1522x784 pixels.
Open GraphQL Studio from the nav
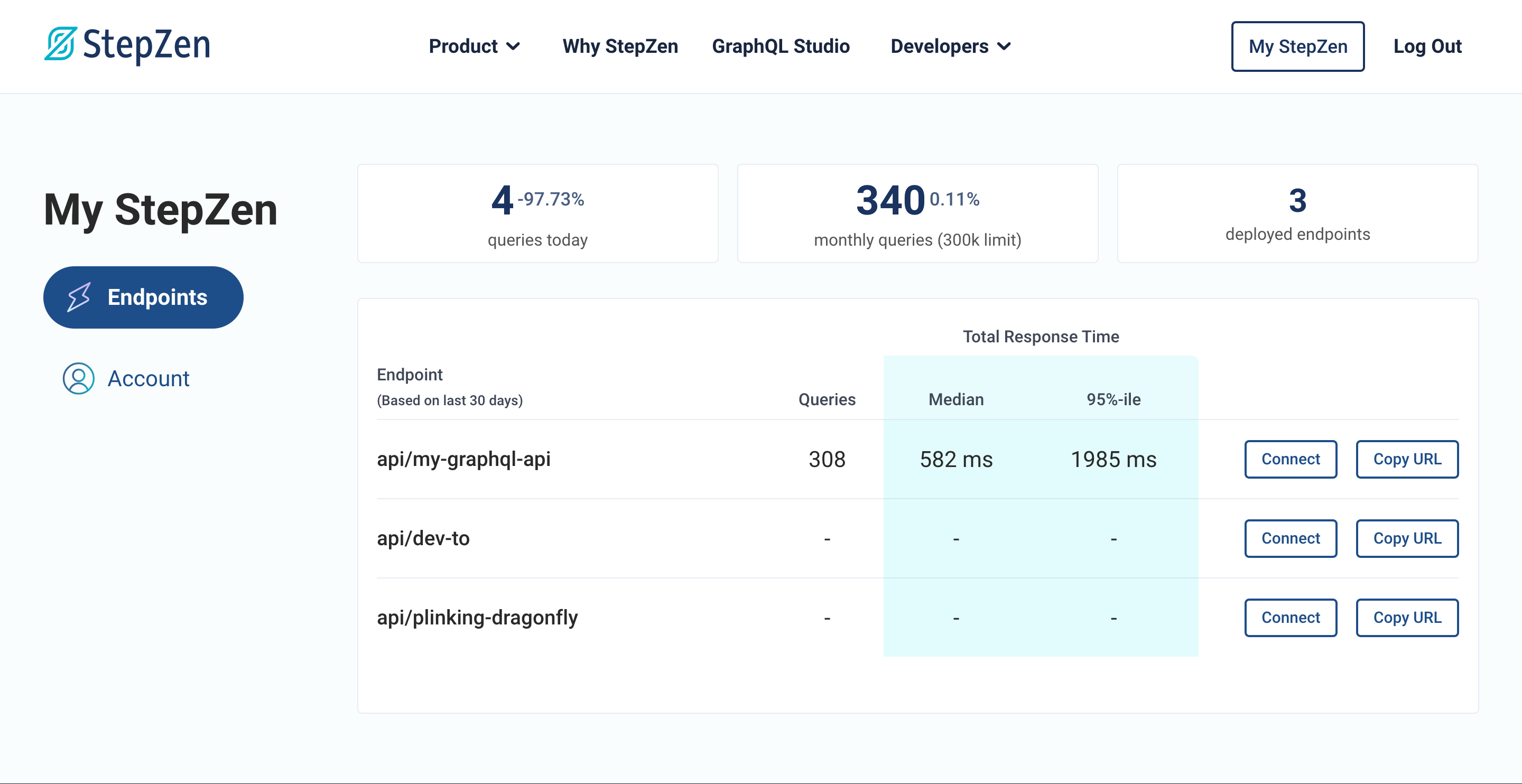[781, 46]
